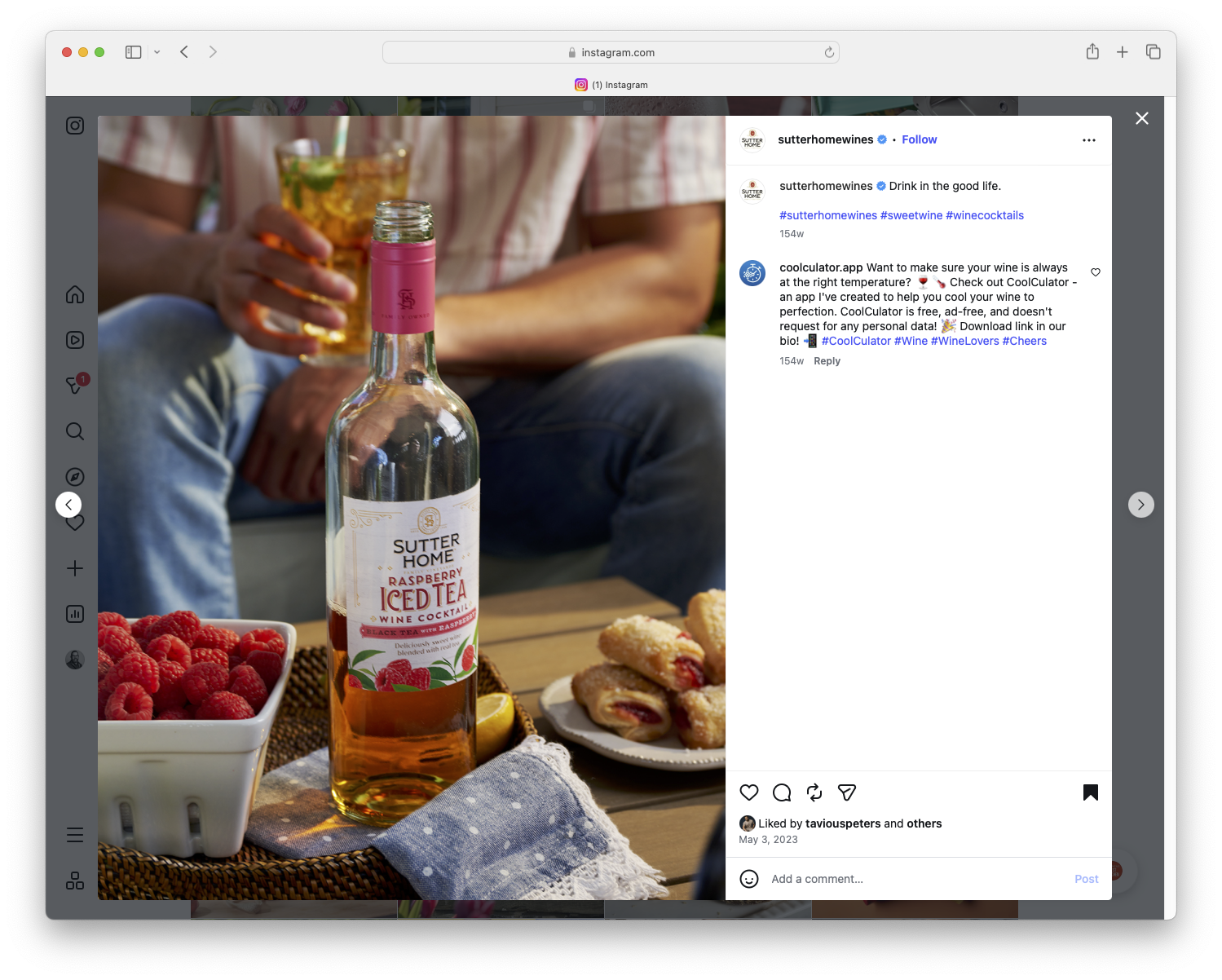Open Dashboard insights icon in sidebar
Viewport: 1222px width, 980px height.
pos(75,614)
